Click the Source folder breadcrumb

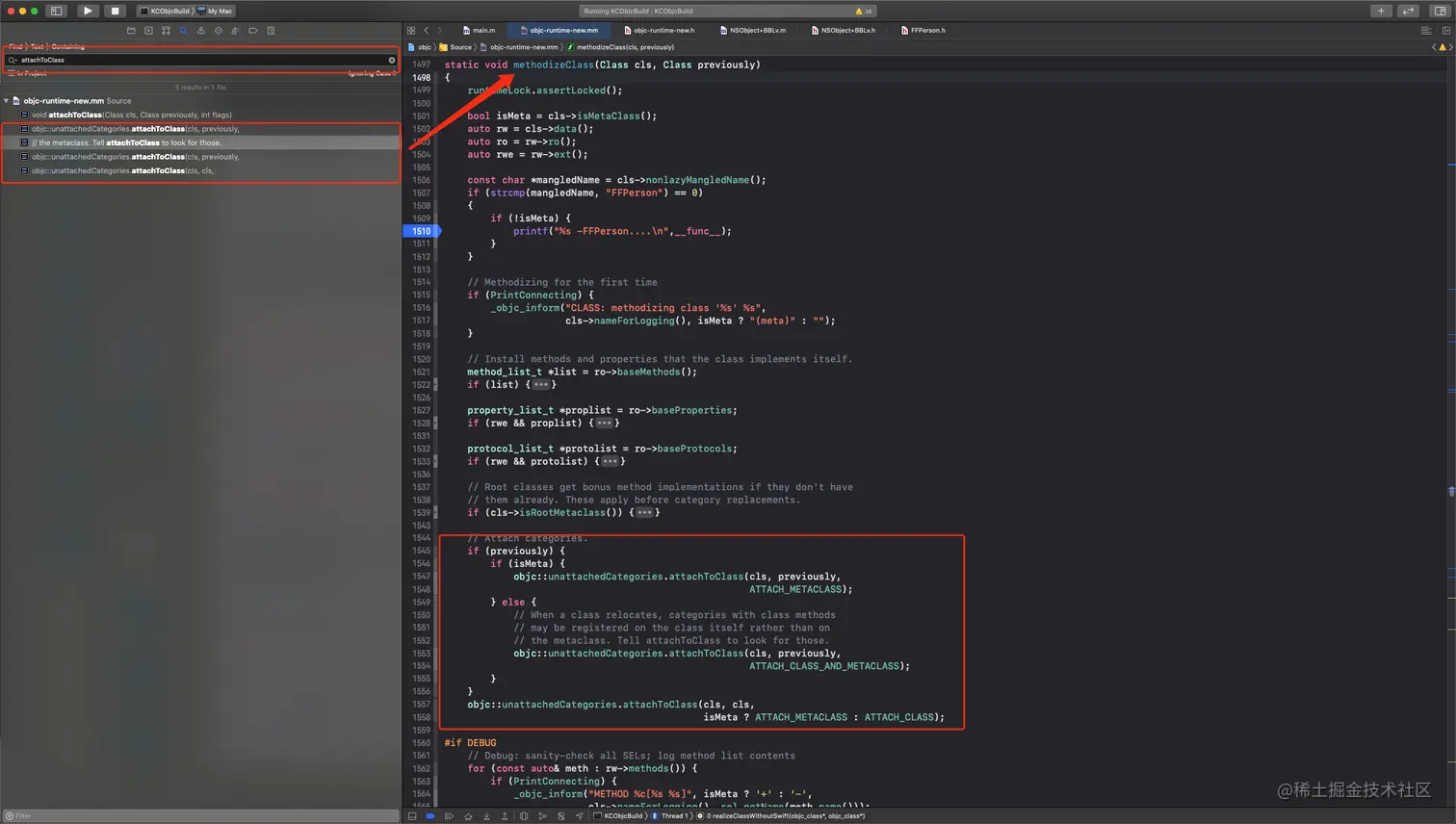click(456, 47)
